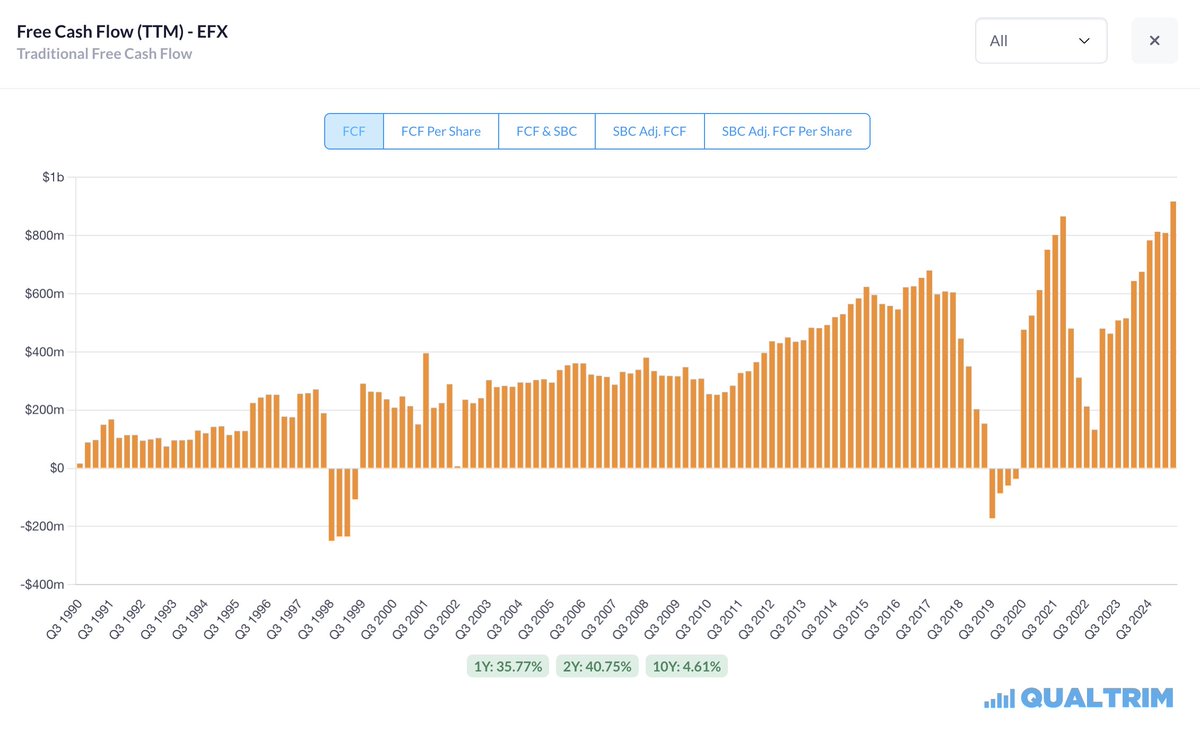Click the $600m y-axis label

pyautogui.click(x=46, y=294)
